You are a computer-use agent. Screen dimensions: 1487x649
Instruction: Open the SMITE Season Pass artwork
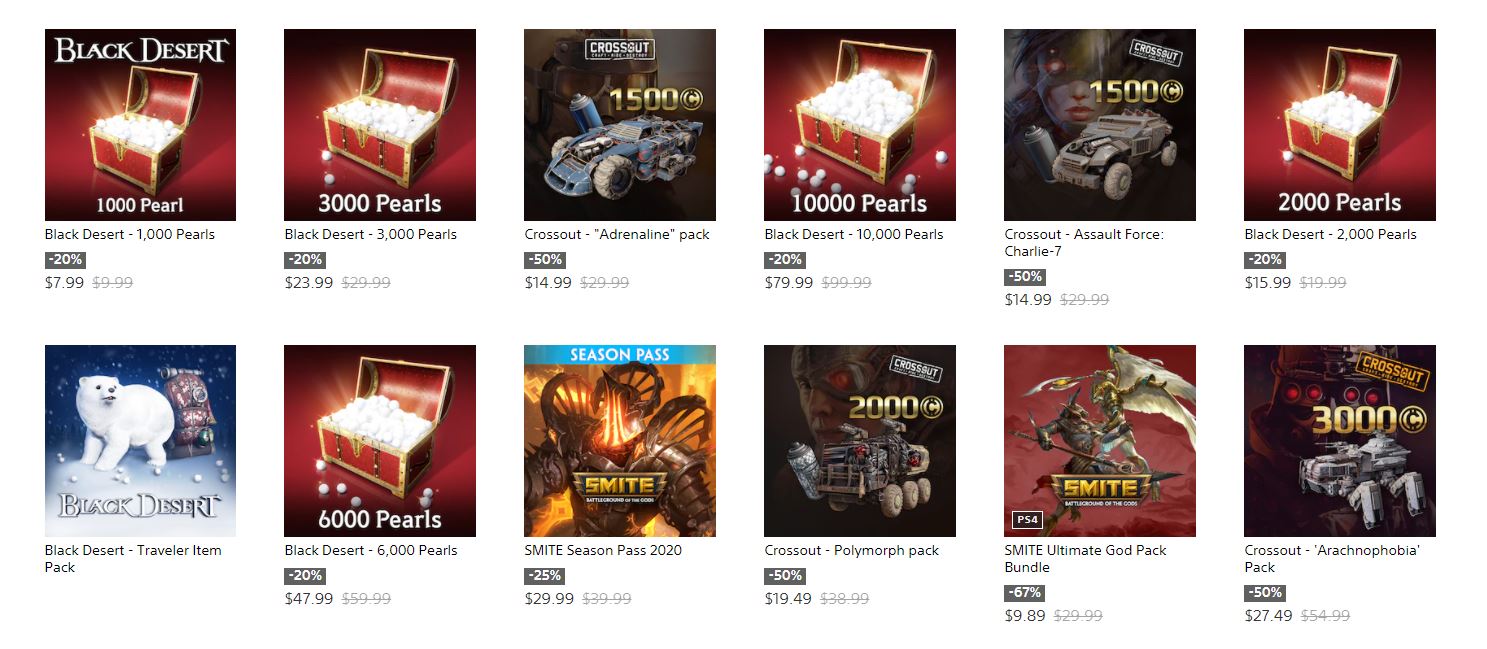pos(620,441)
